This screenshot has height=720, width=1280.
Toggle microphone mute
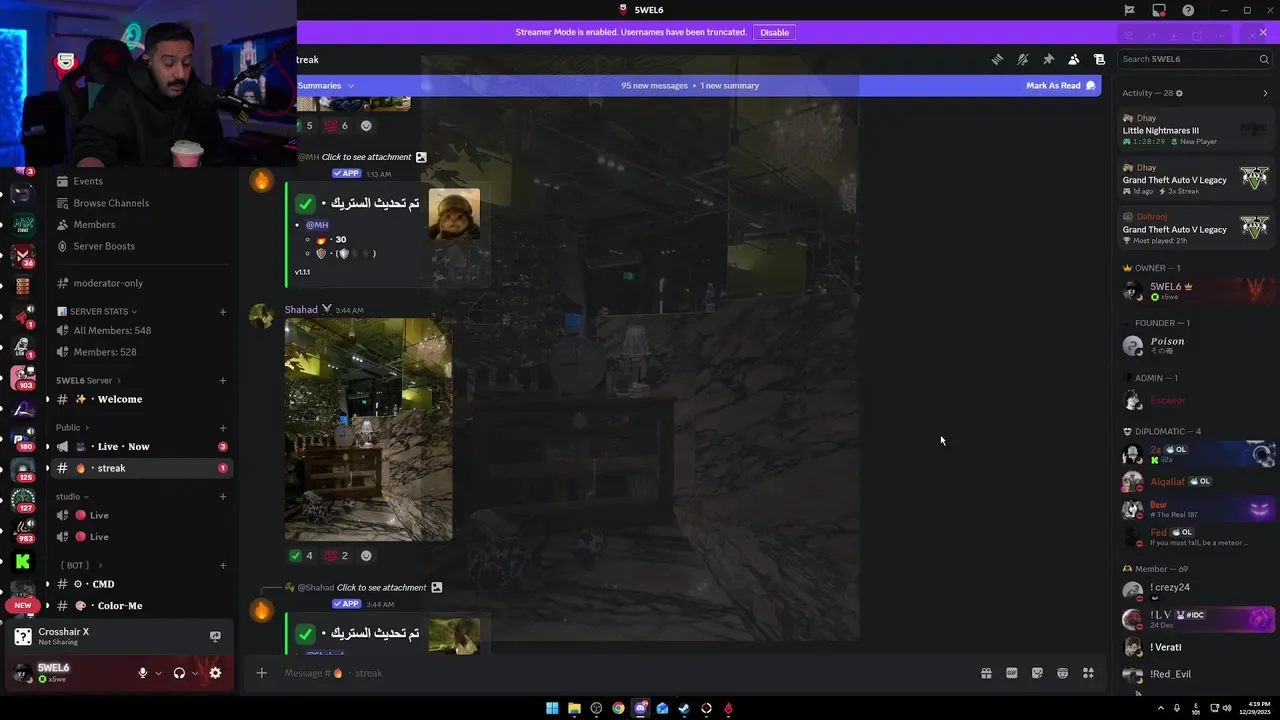click(x=143, y=673)
